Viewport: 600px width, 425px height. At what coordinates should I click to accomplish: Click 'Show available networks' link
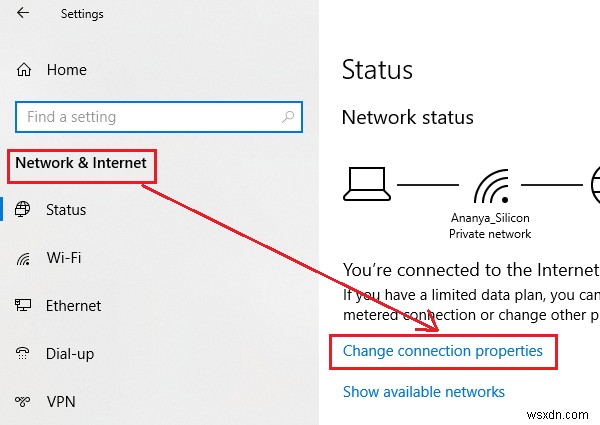pyautogui.click(x=423, y=392)
